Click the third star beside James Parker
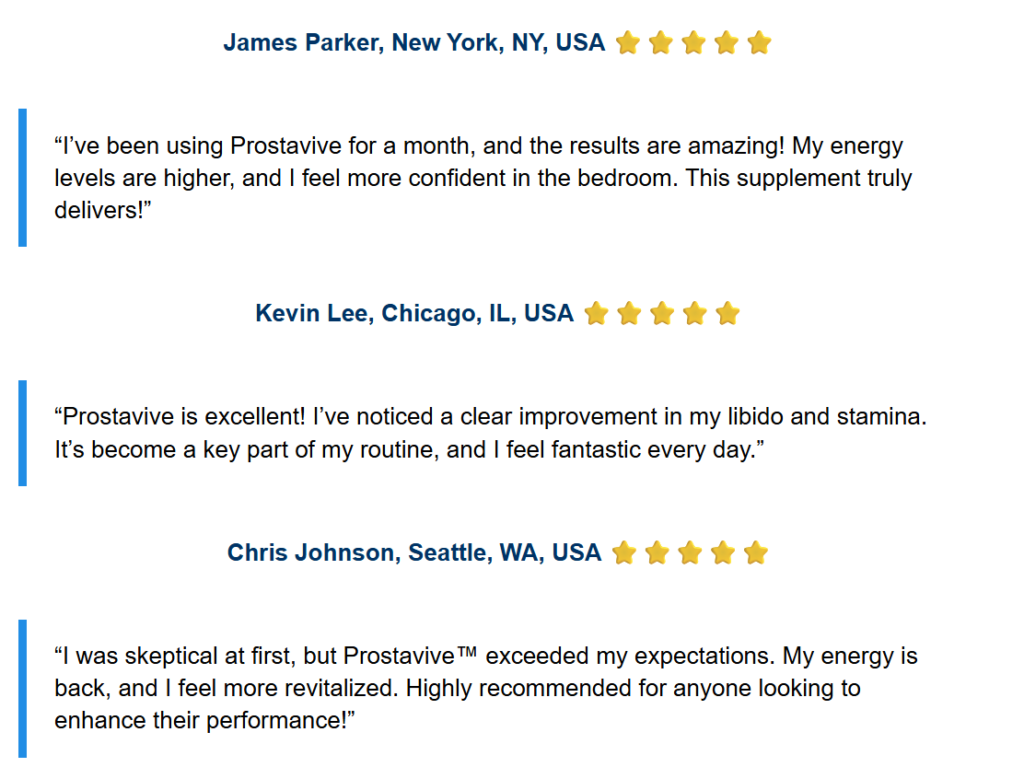The height and width of the screenshot is (767, 1024). (694, 43)
